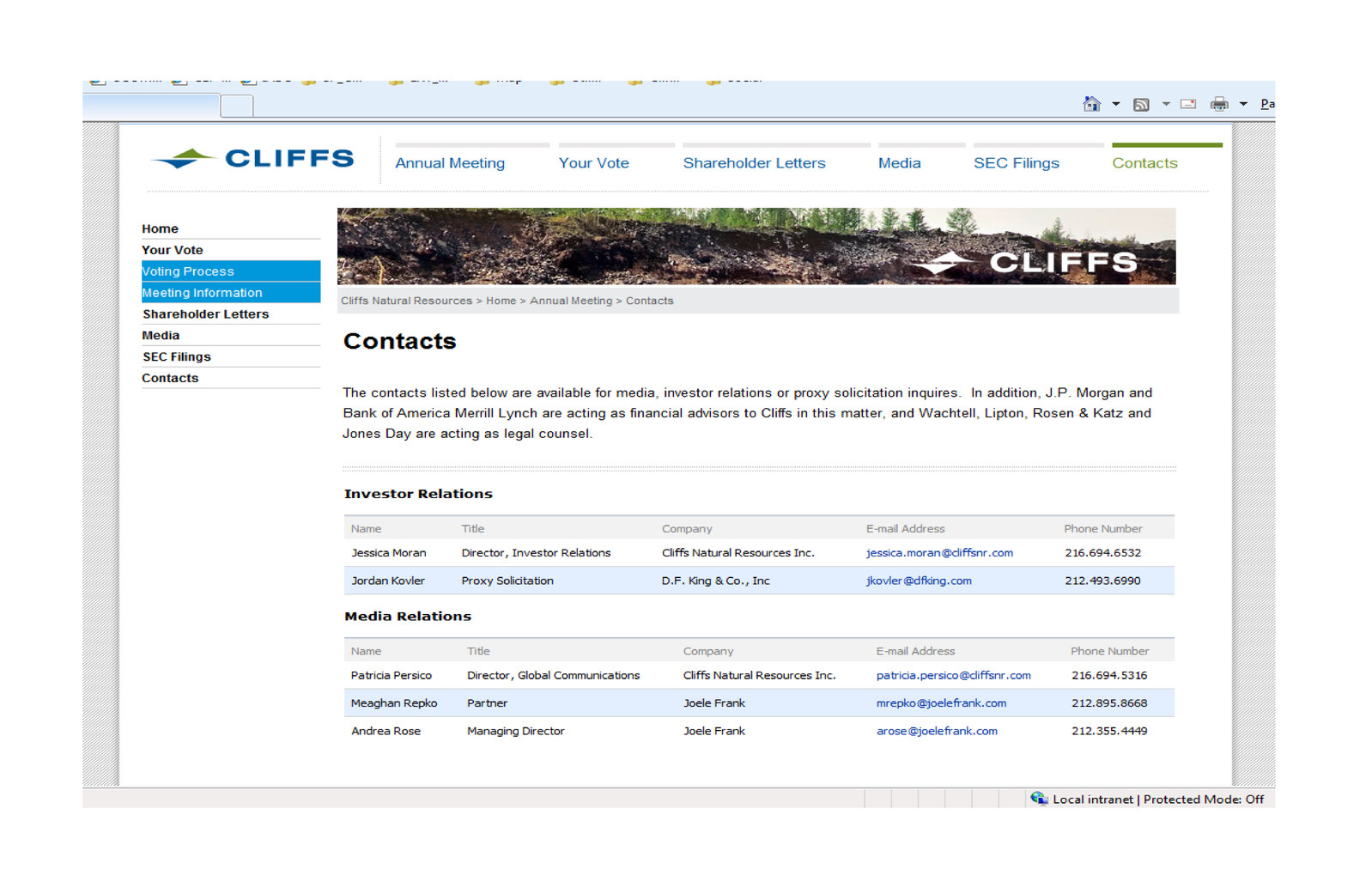
Task: Click 'D.F. King & Co., Inc' company cell
Action: coord(715,581)
